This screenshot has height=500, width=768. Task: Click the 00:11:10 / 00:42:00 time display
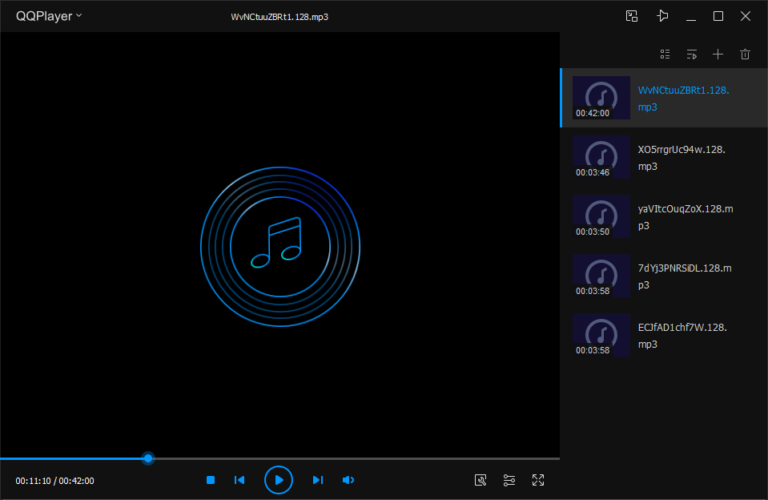click(x=55, y=481)
